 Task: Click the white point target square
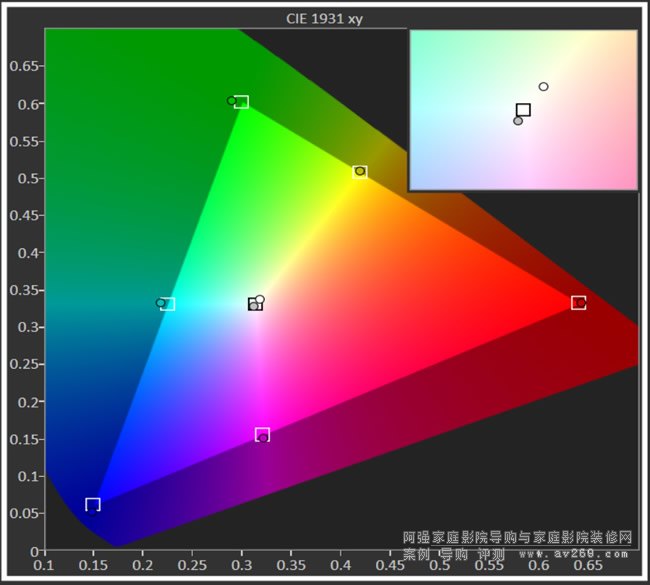[255, 304]
